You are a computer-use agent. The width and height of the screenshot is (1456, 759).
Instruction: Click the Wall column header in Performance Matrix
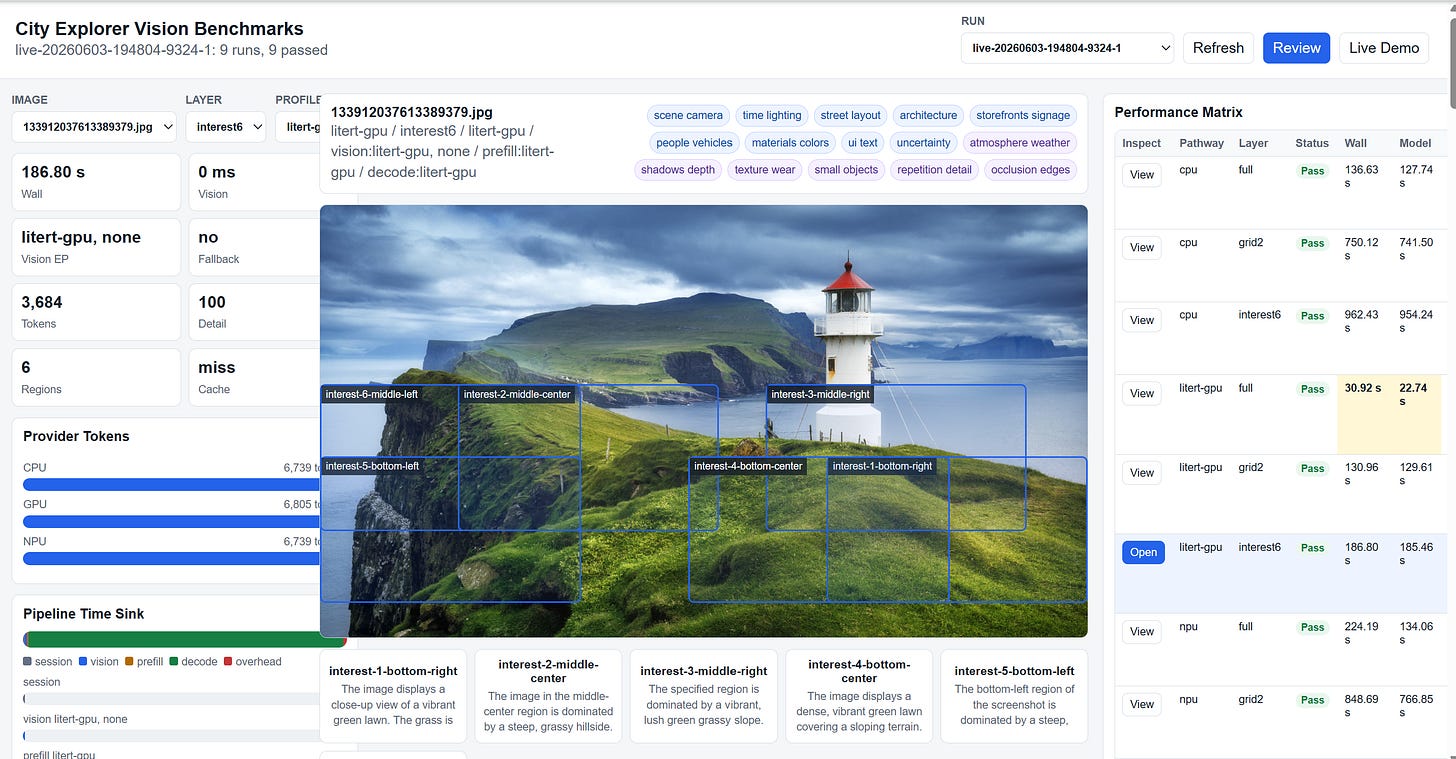click(x=1356, y=143)
